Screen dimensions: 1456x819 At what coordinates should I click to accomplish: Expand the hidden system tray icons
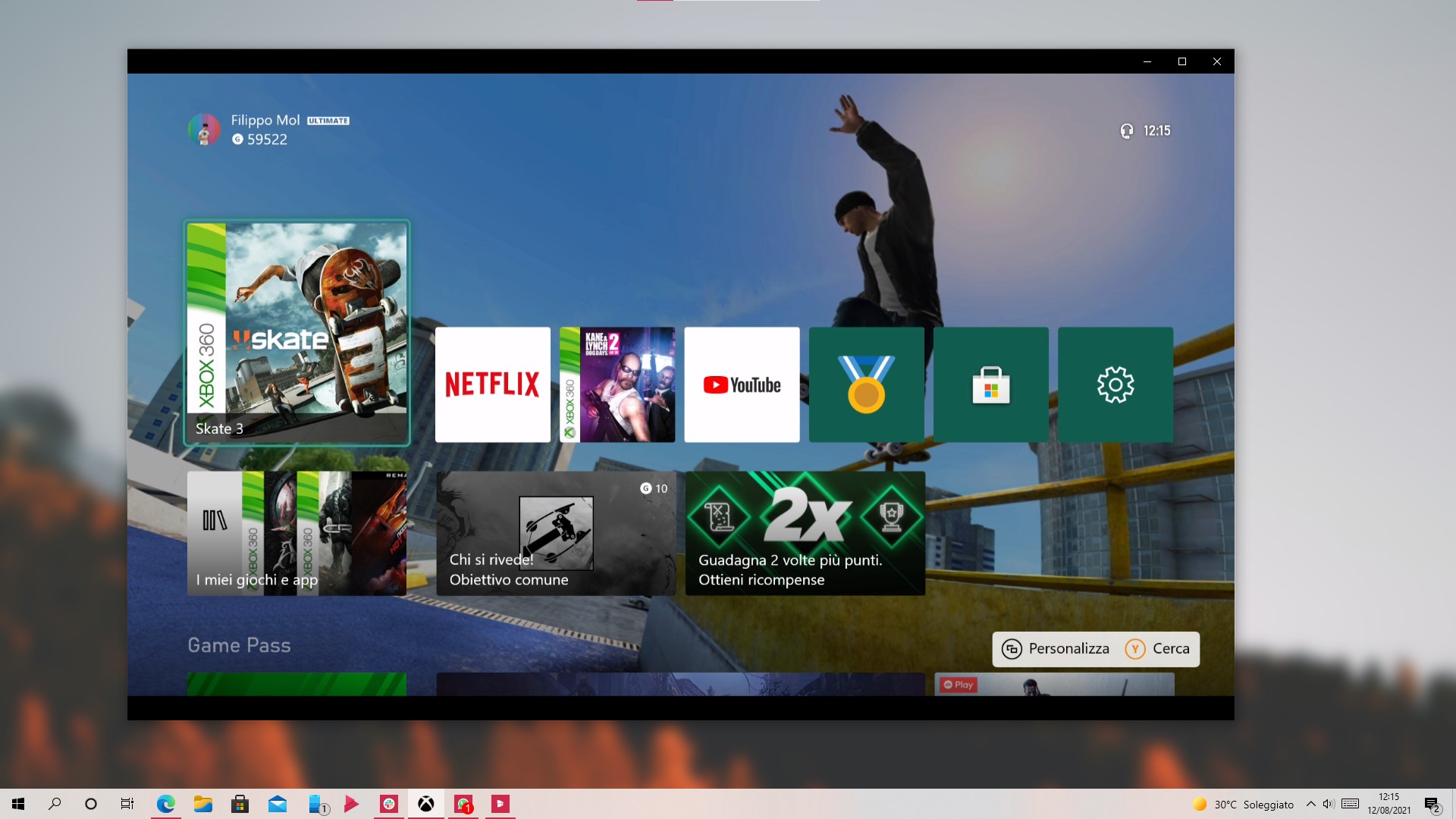(x=1310, y=804)
